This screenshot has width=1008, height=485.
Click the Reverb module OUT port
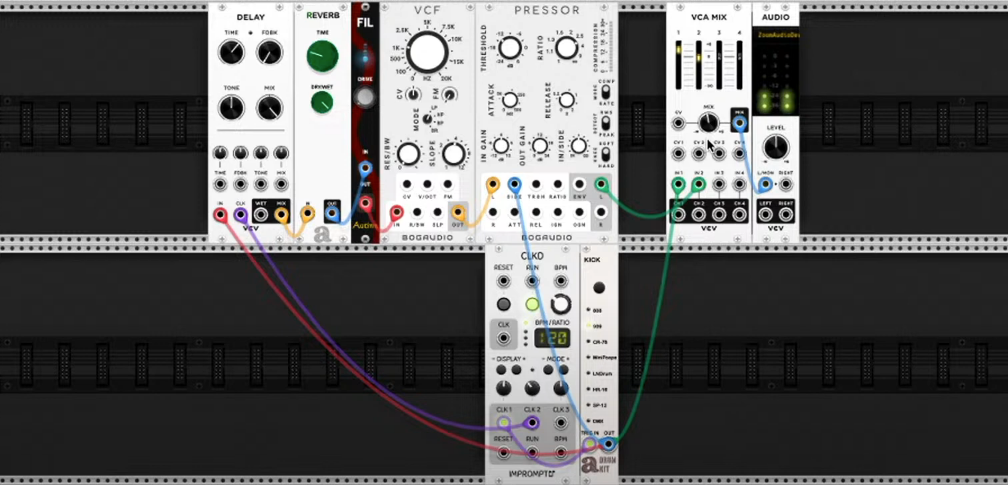pos(332,213)
